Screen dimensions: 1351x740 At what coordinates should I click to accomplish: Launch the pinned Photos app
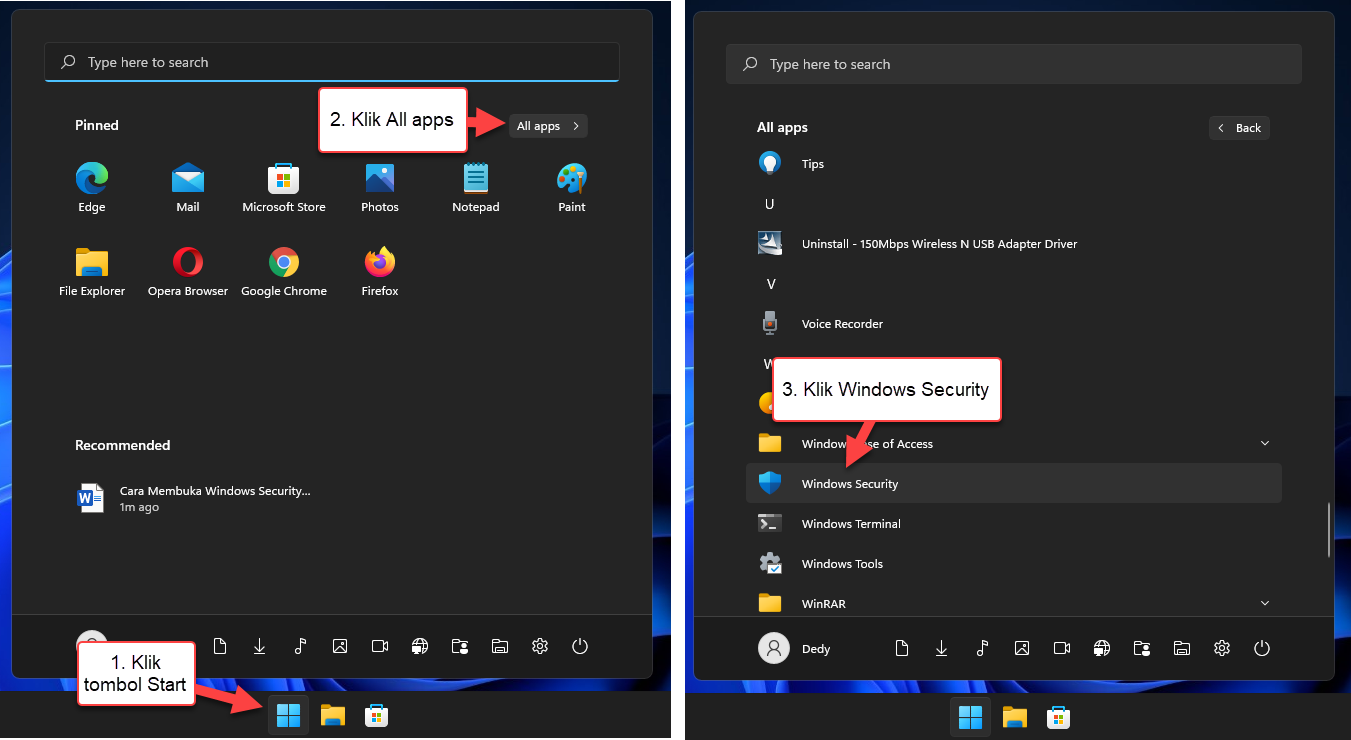point(380,188)
